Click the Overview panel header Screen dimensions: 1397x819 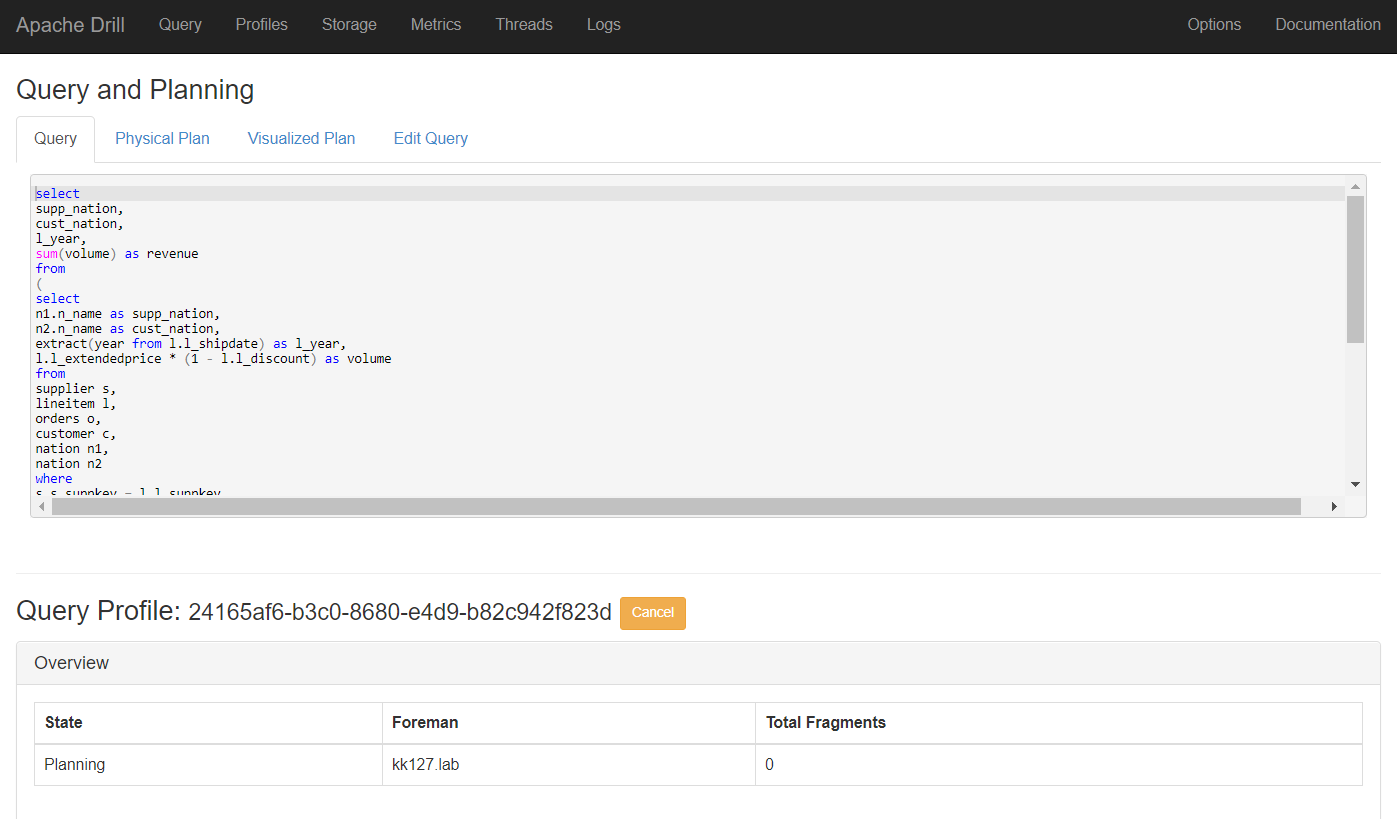point(698,663)
